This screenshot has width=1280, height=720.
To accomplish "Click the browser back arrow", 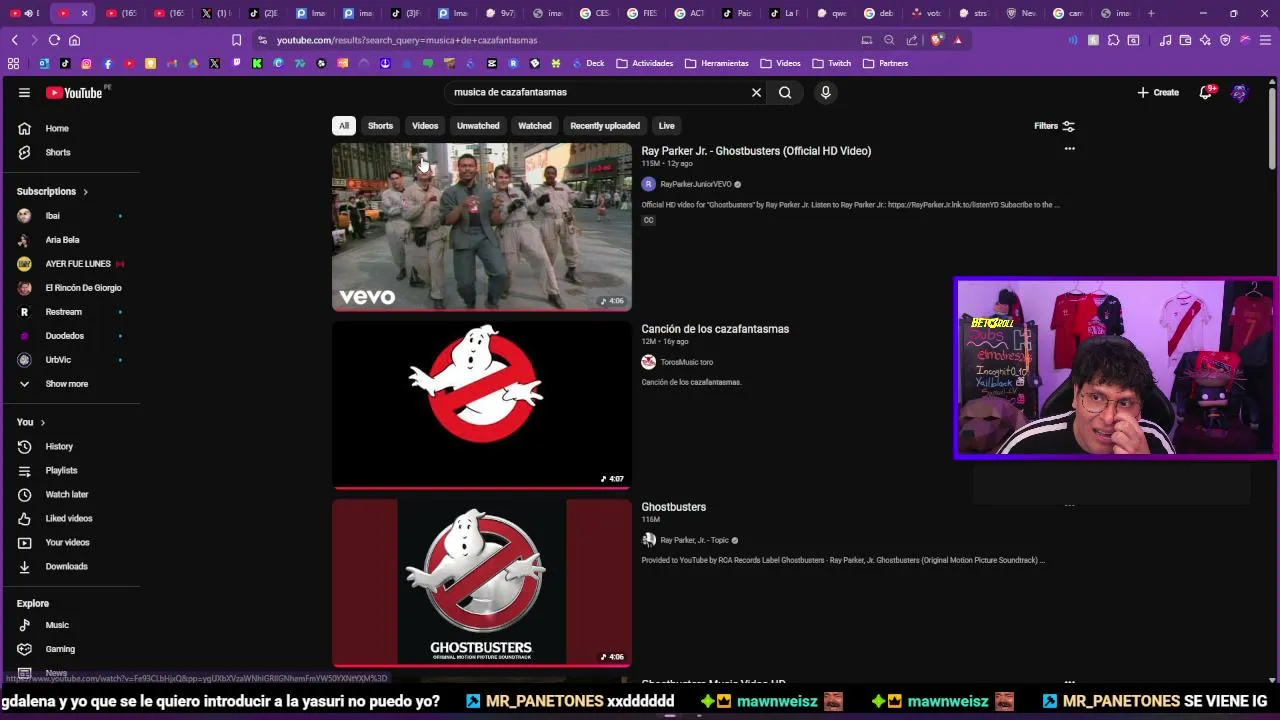I will [x=14, y=40].
